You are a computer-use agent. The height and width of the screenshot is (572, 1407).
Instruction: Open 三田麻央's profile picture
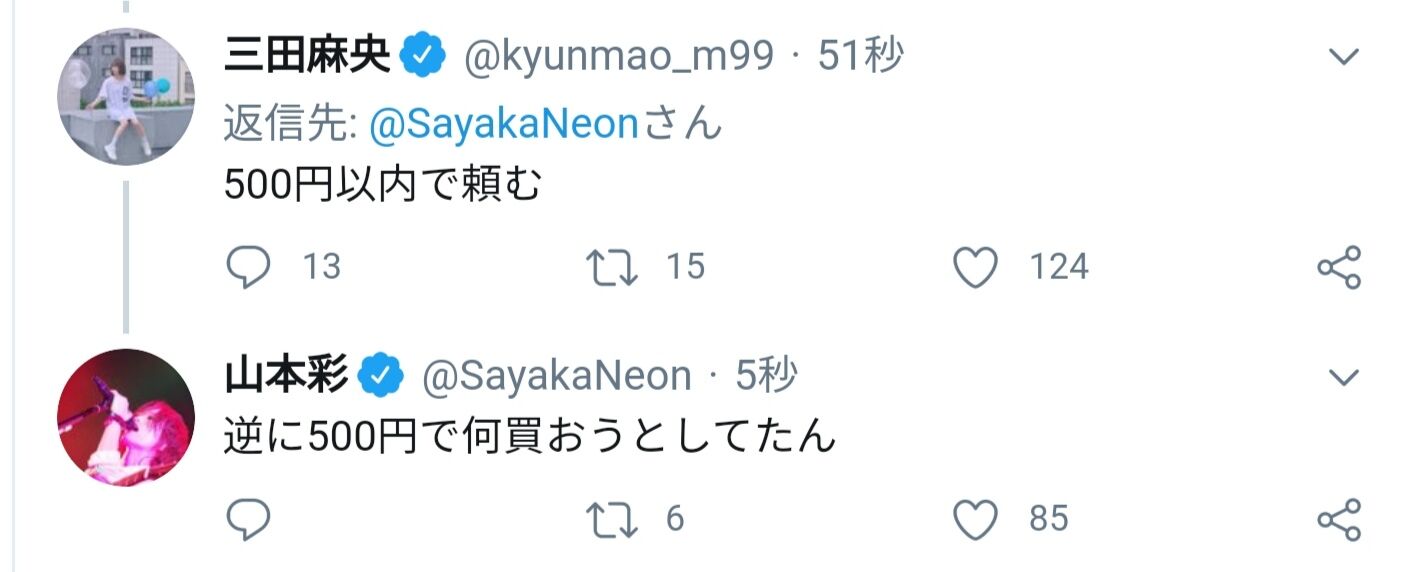(126, 97)
